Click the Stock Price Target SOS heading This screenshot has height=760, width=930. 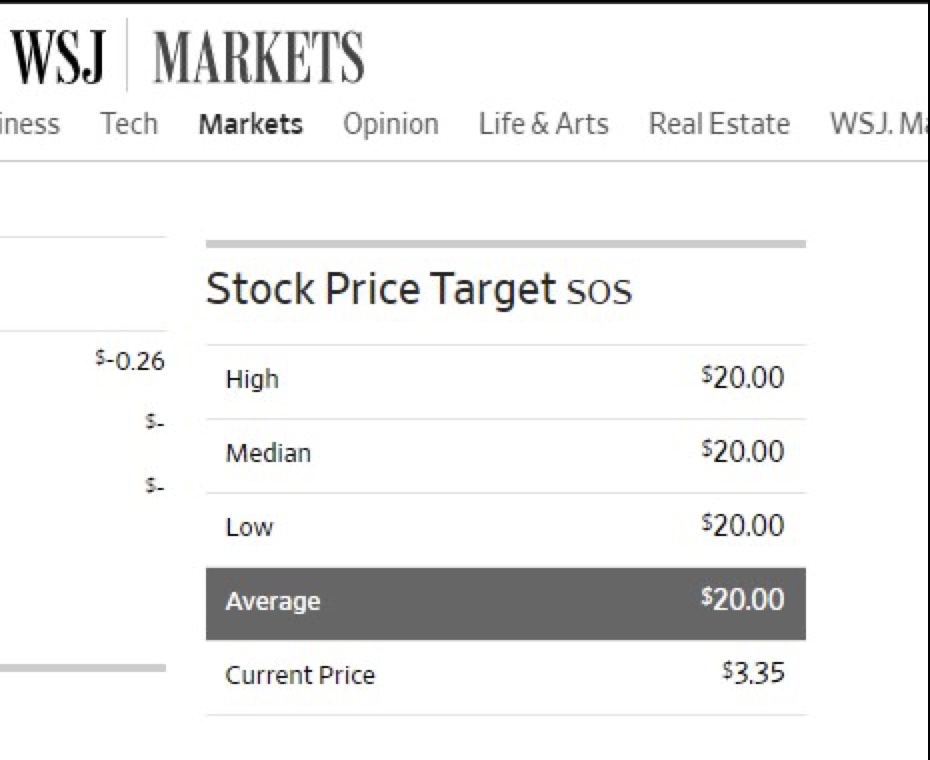419,289
